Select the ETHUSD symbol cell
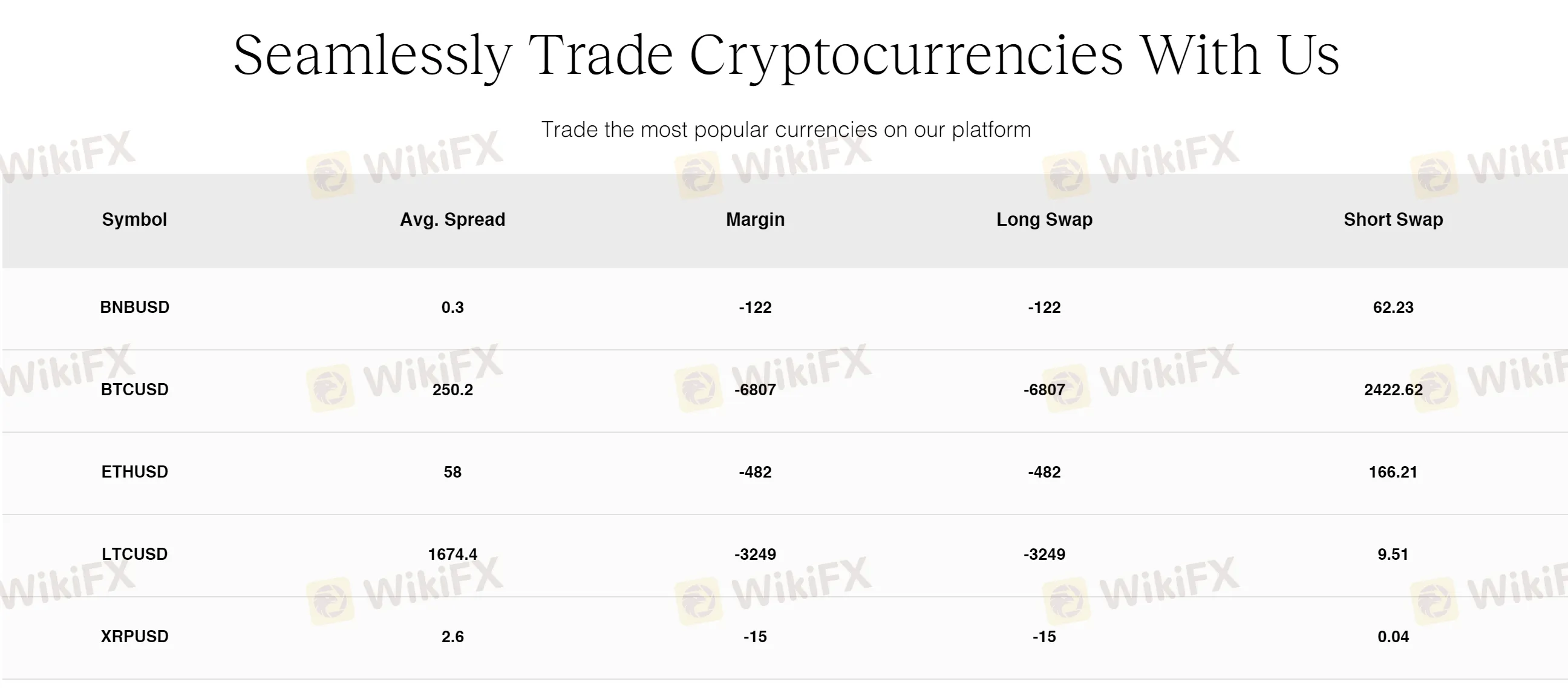 click(x=134, y=471)
